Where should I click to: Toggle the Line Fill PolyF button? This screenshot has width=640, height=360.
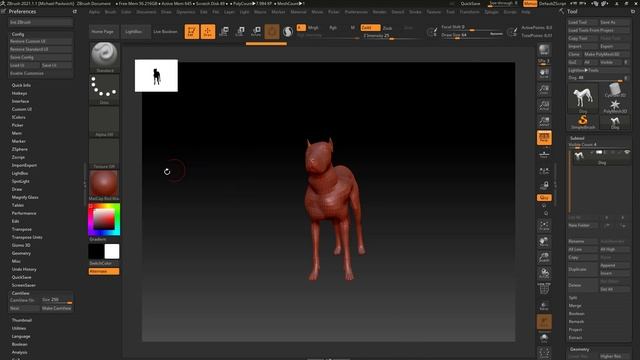[x=544, y=289]
